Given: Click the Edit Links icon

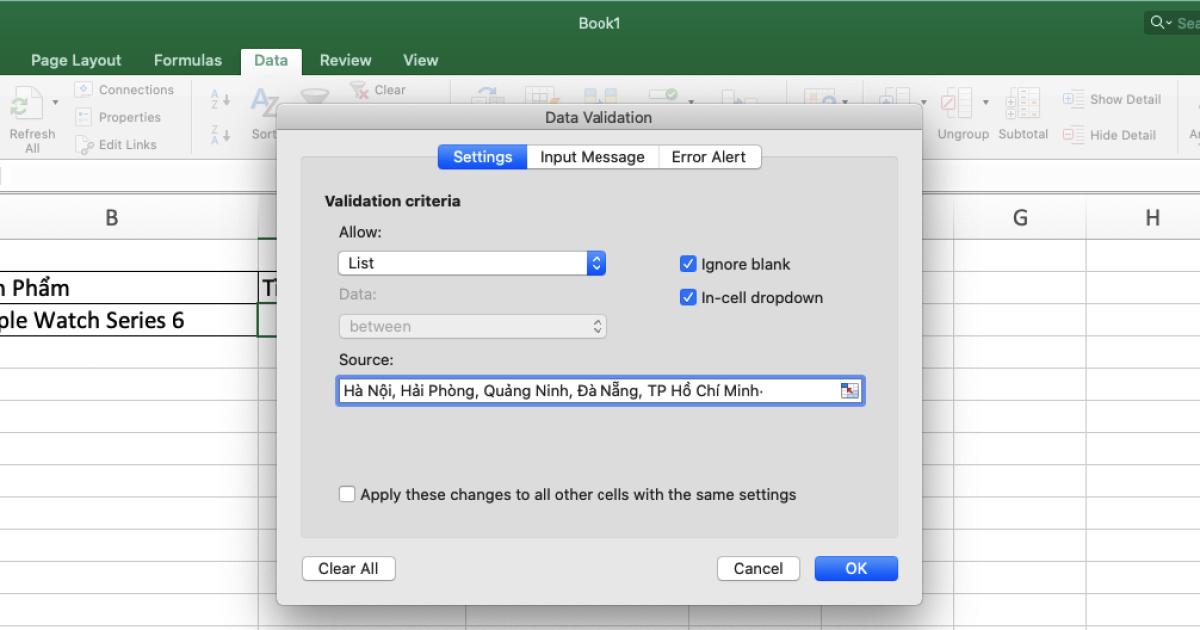Looking at the screenshot, I should pyautogui.click(x=84, y=144).
